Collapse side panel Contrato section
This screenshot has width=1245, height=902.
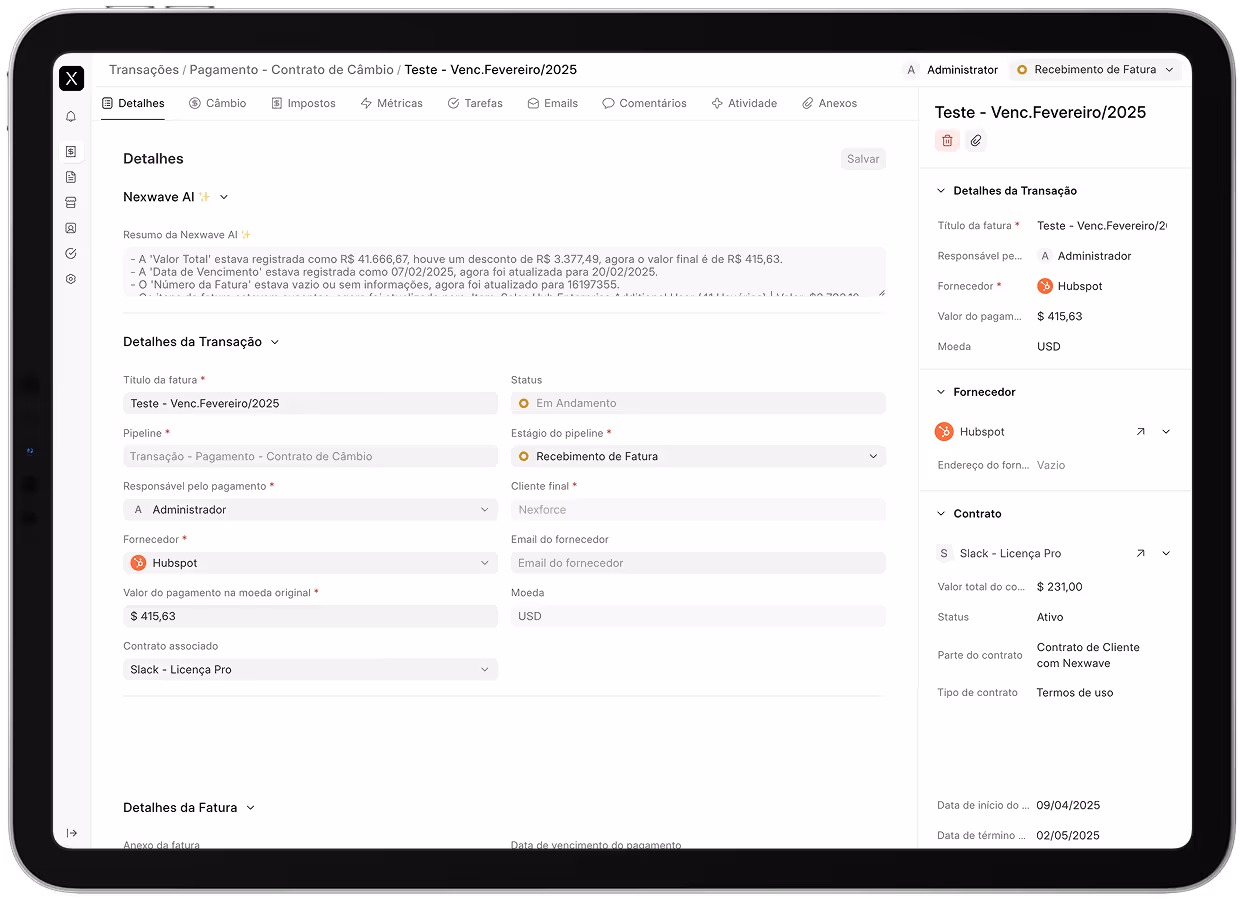[x=941, y=514]
